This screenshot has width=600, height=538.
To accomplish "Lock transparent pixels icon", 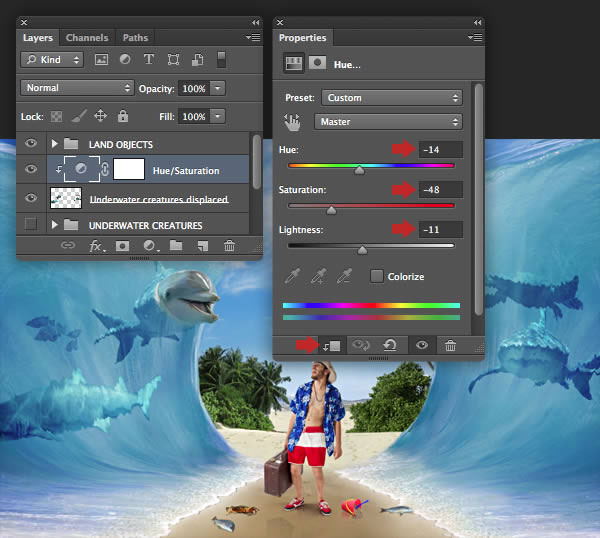I will pos(56,116).
